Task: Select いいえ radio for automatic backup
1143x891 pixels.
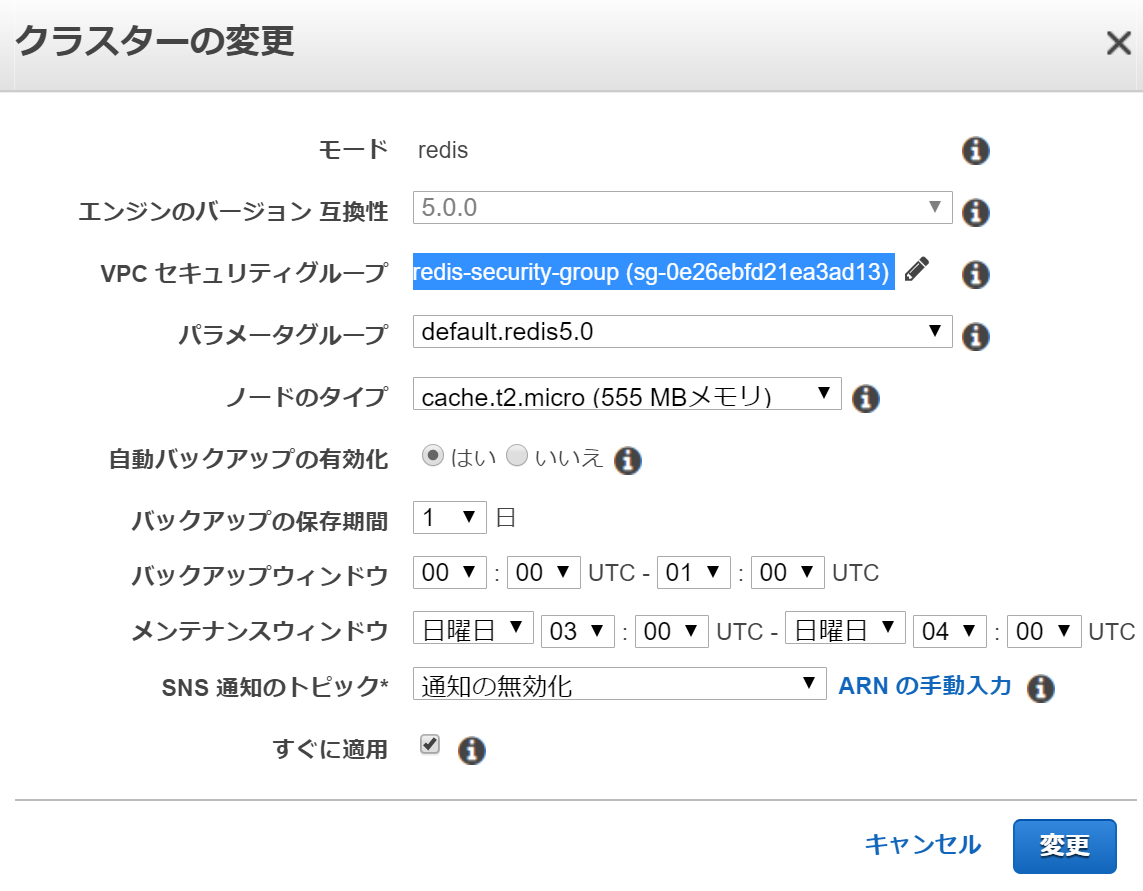Action: (516, 457)
